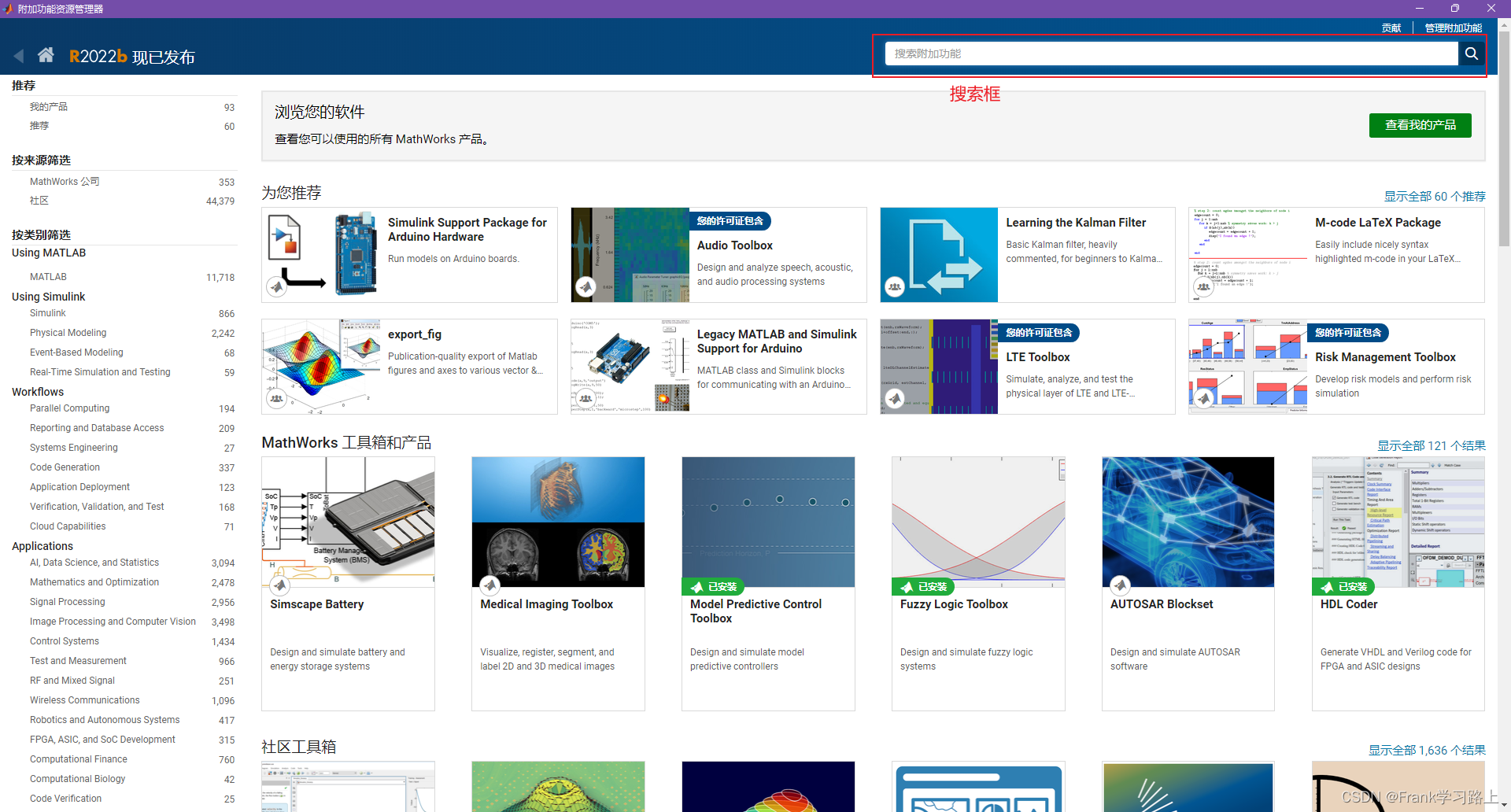Open Simulink Support Package for Arduino Hardware

point(467,230)
